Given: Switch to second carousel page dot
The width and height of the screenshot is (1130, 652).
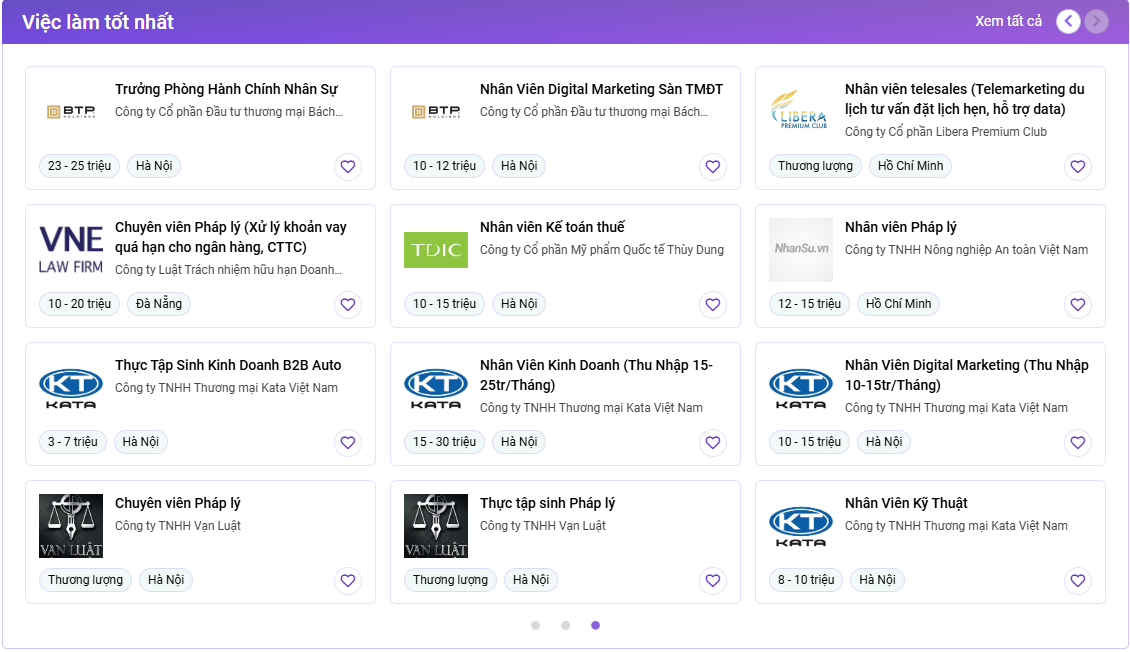Looking at the screenshot, I should (x=566, y=625).
